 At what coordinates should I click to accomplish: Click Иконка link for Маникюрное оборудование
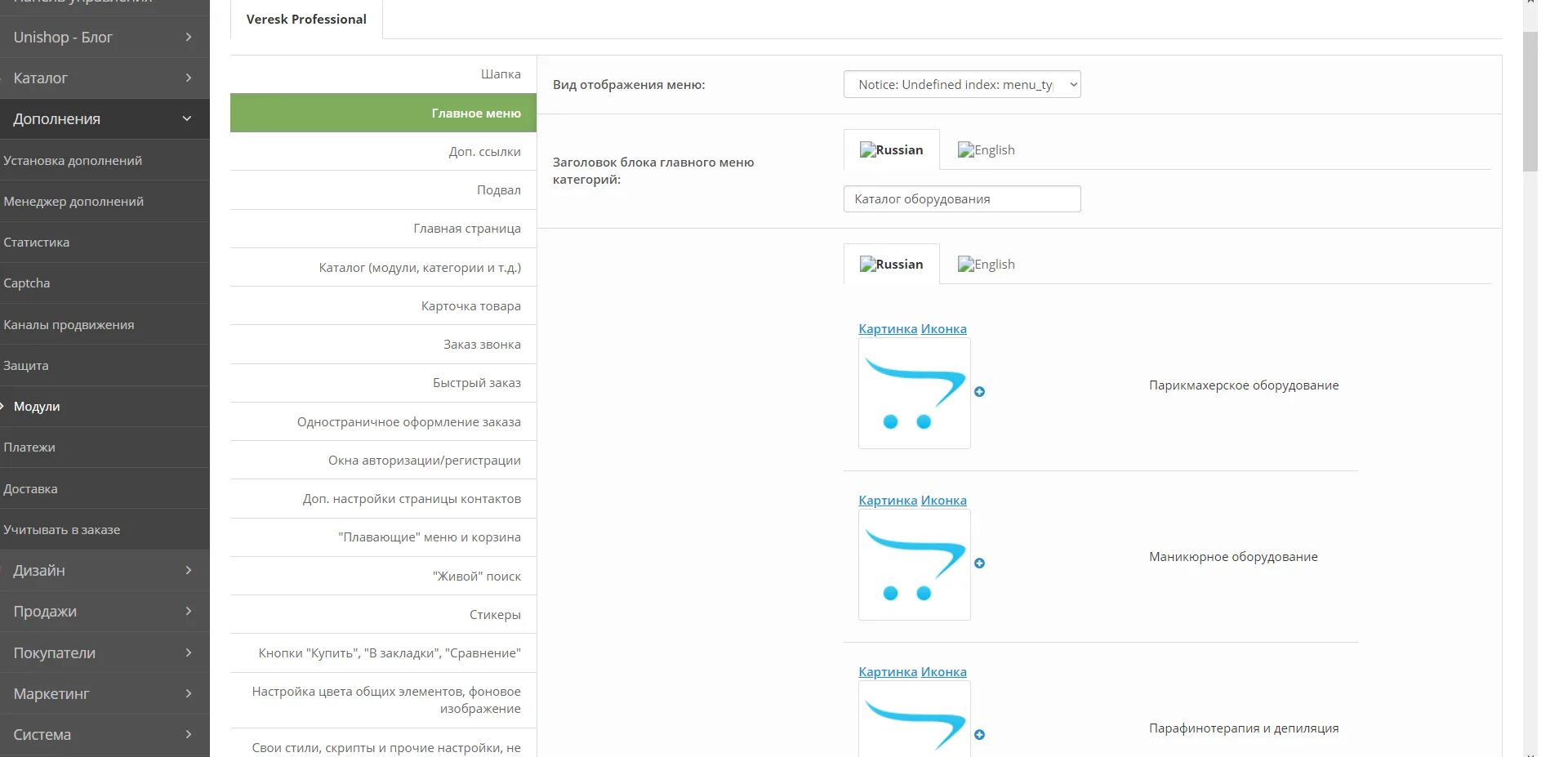coord(943,500)
